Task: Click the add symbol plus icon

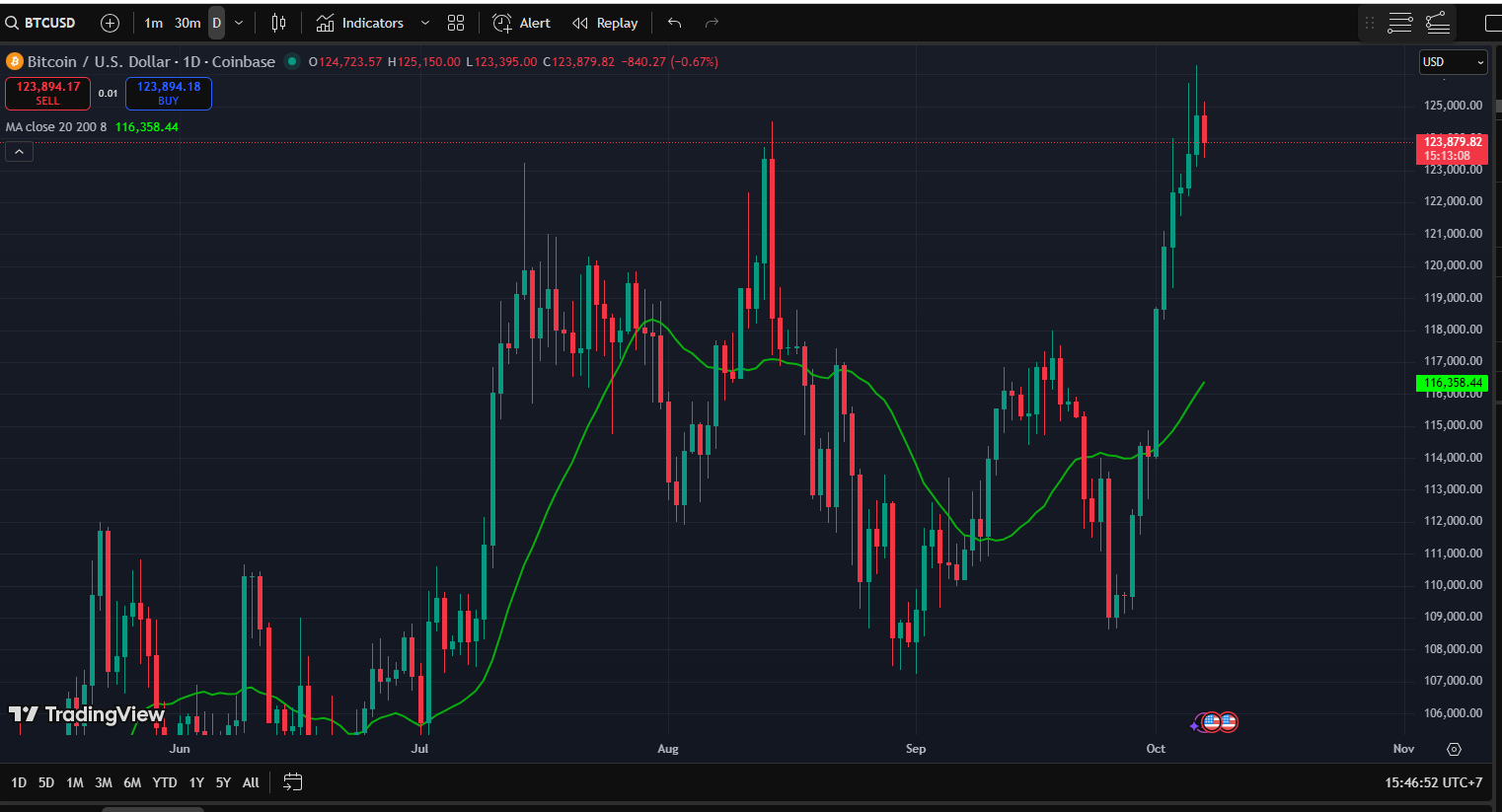Action: 111,23
